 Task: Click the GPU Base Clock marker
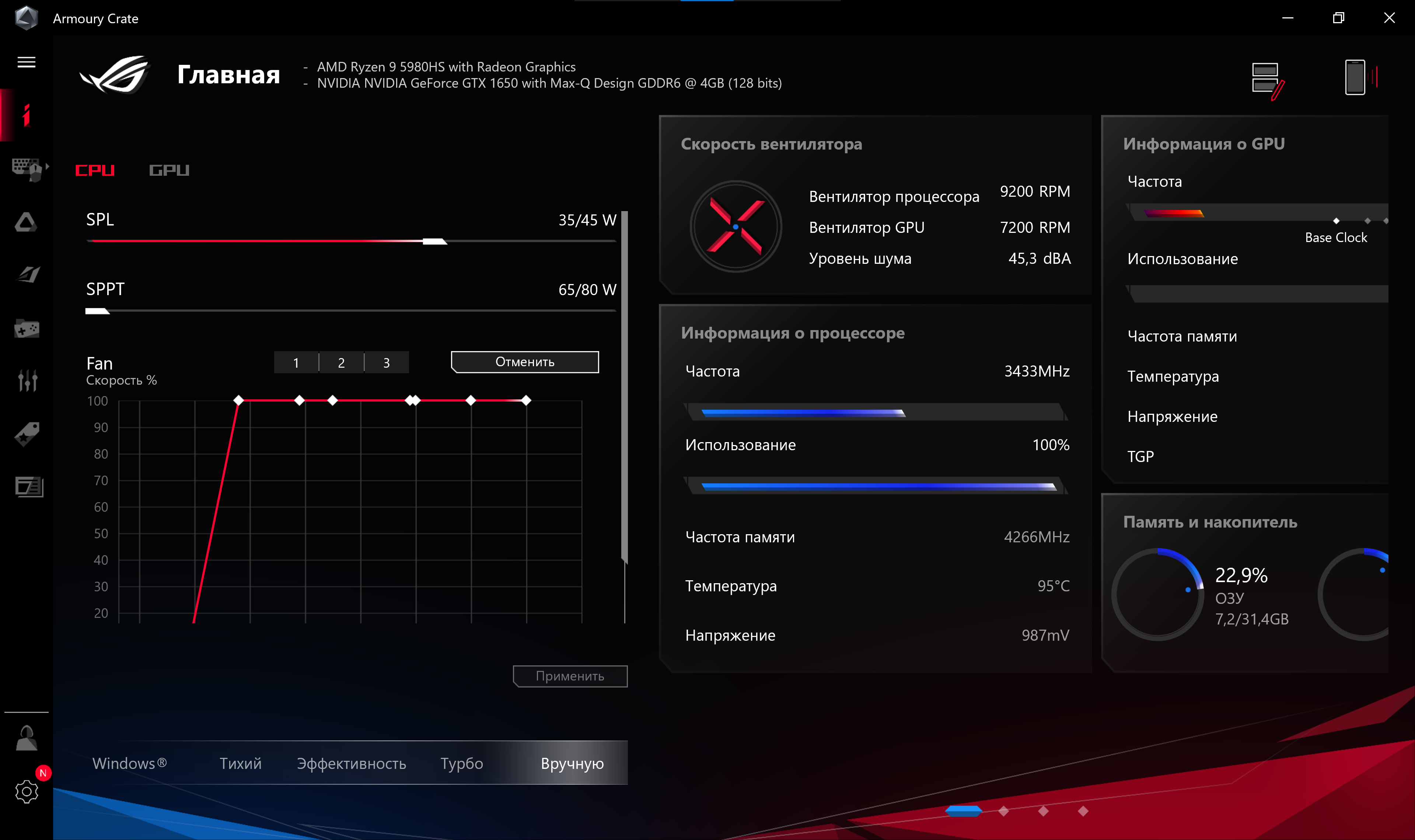pos(1336,221)
